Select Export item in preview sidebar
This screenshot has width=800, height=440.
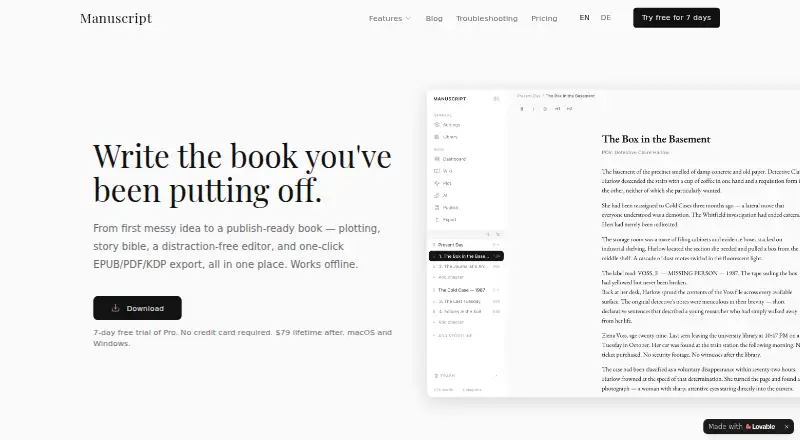click(x=445, y=220)
